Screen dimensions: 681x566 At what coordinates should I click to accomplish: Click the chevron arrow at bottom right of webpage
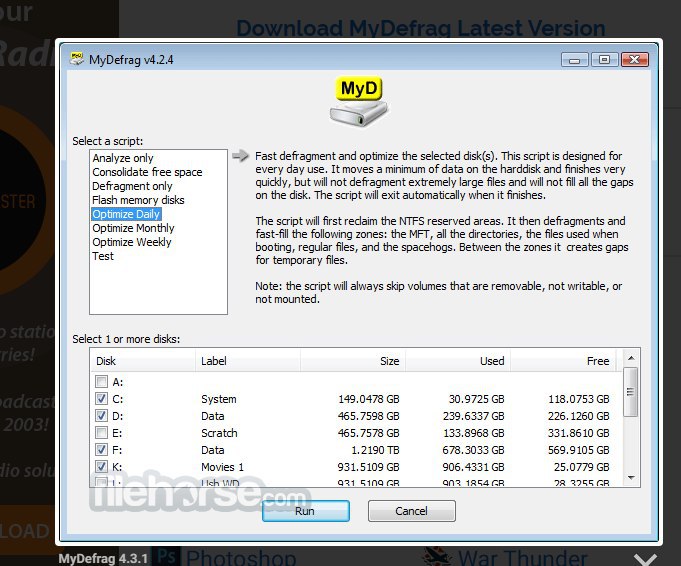tap(645, 559)
